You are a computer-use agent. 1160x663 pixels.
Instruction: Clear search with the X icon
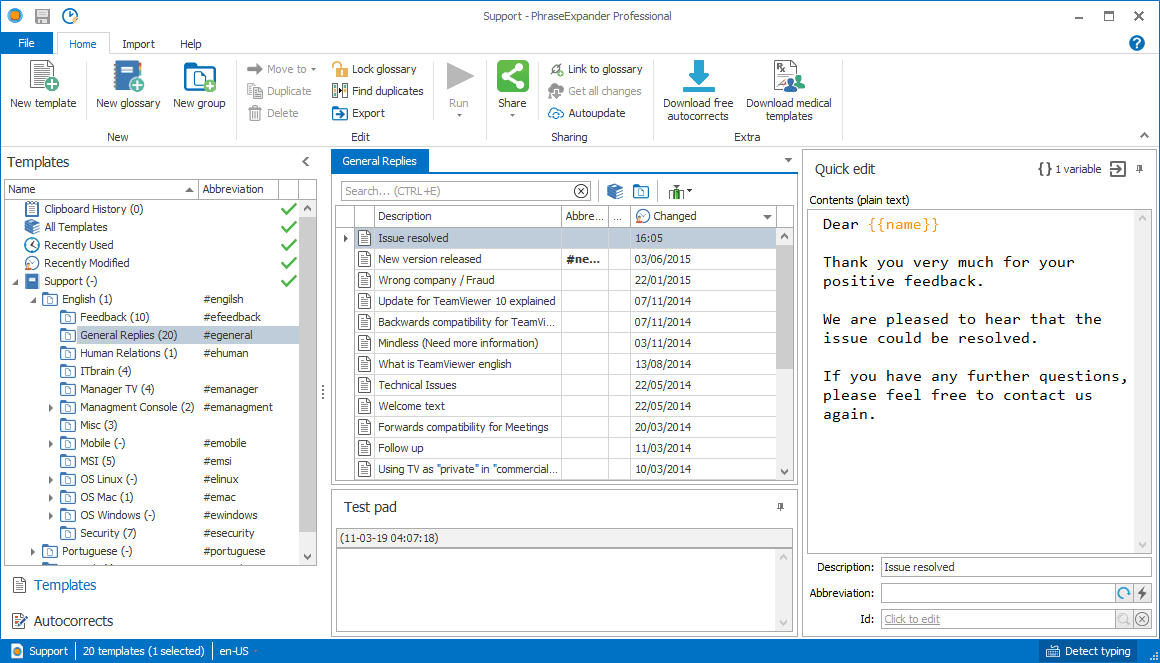point(581,191)
